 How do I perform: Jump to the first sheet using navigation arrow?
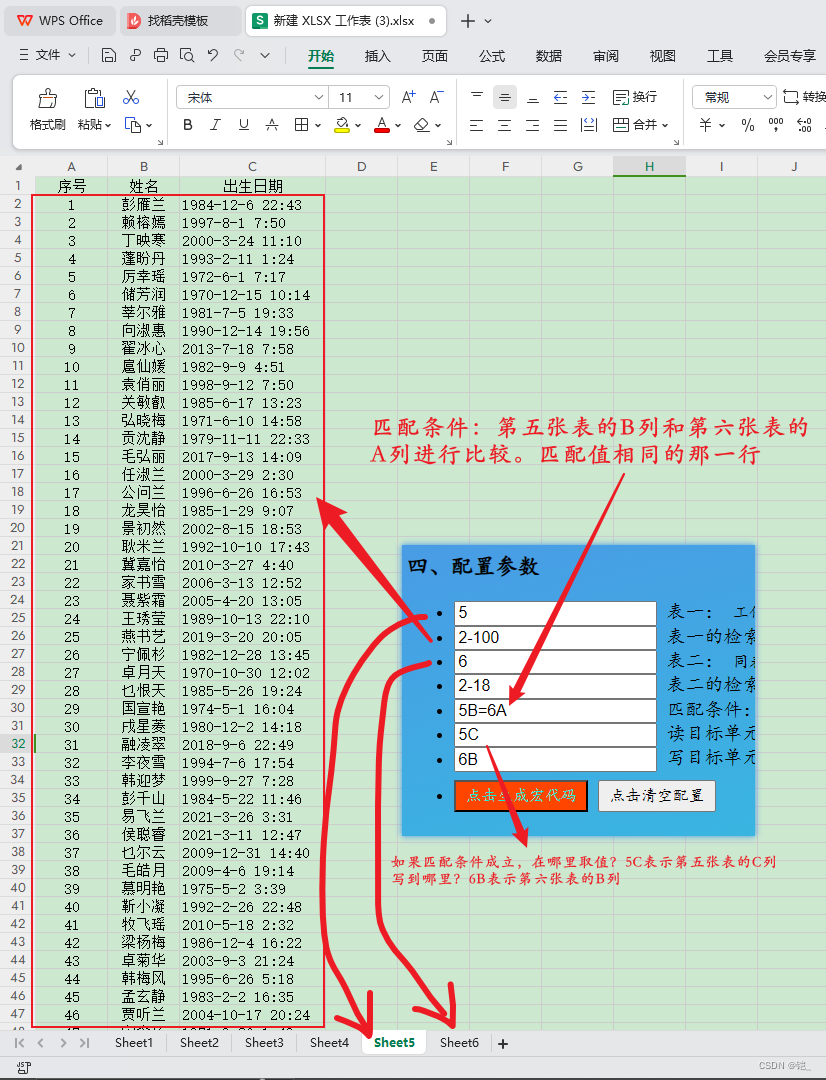click(19, 1043)
